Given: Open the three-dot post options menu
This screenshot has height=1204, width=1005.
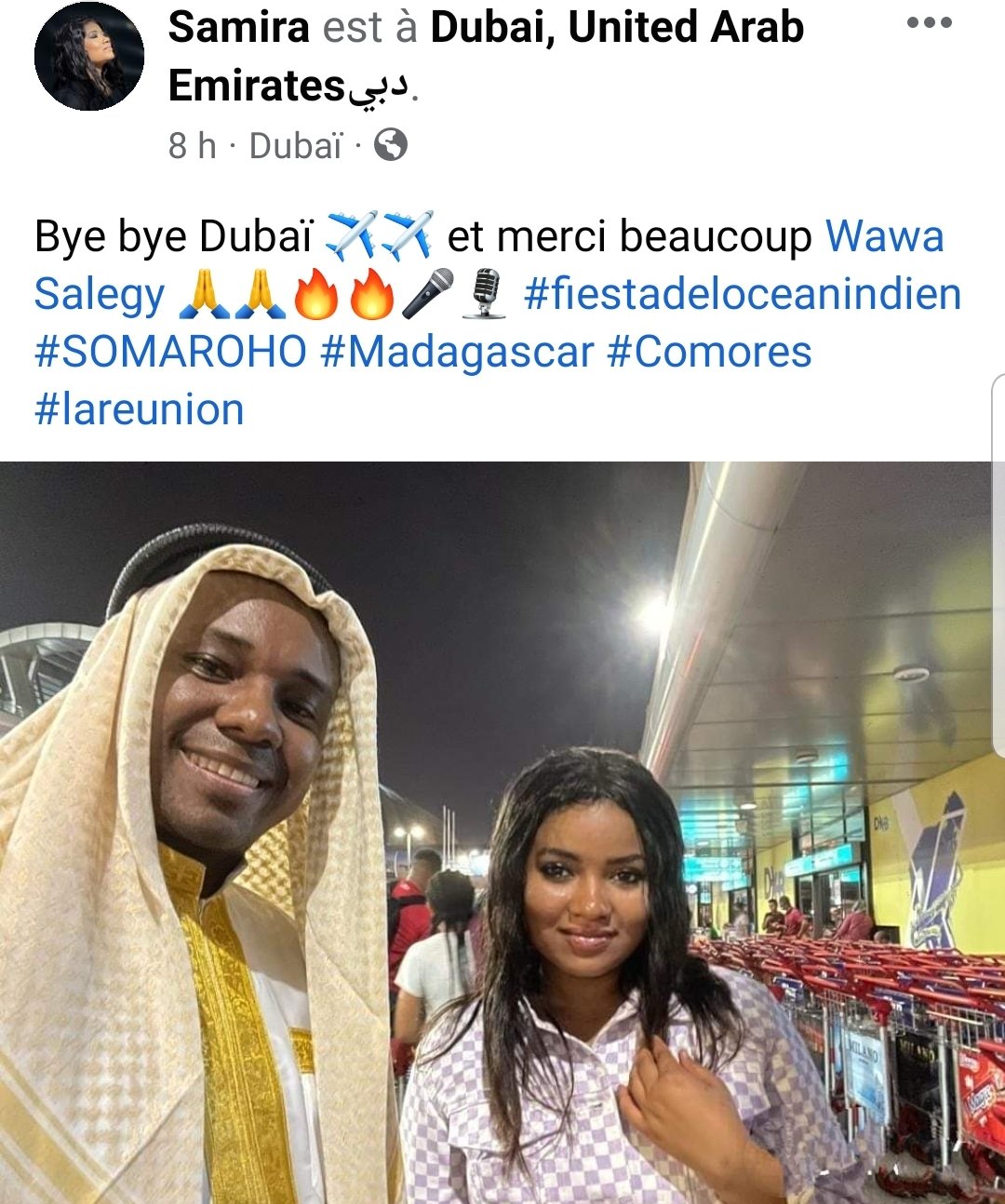Looking at the screenshot, I should click(x=929, y=23).
